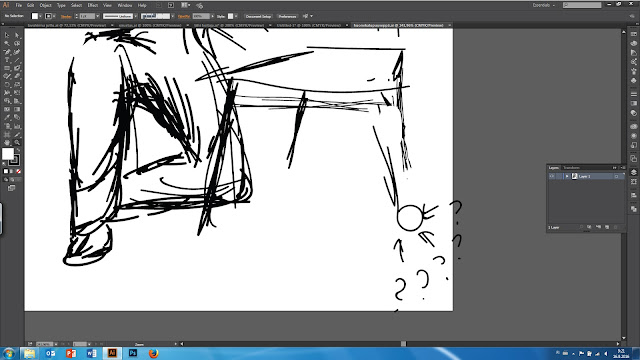Select the Scale tool

coord(17,85)
